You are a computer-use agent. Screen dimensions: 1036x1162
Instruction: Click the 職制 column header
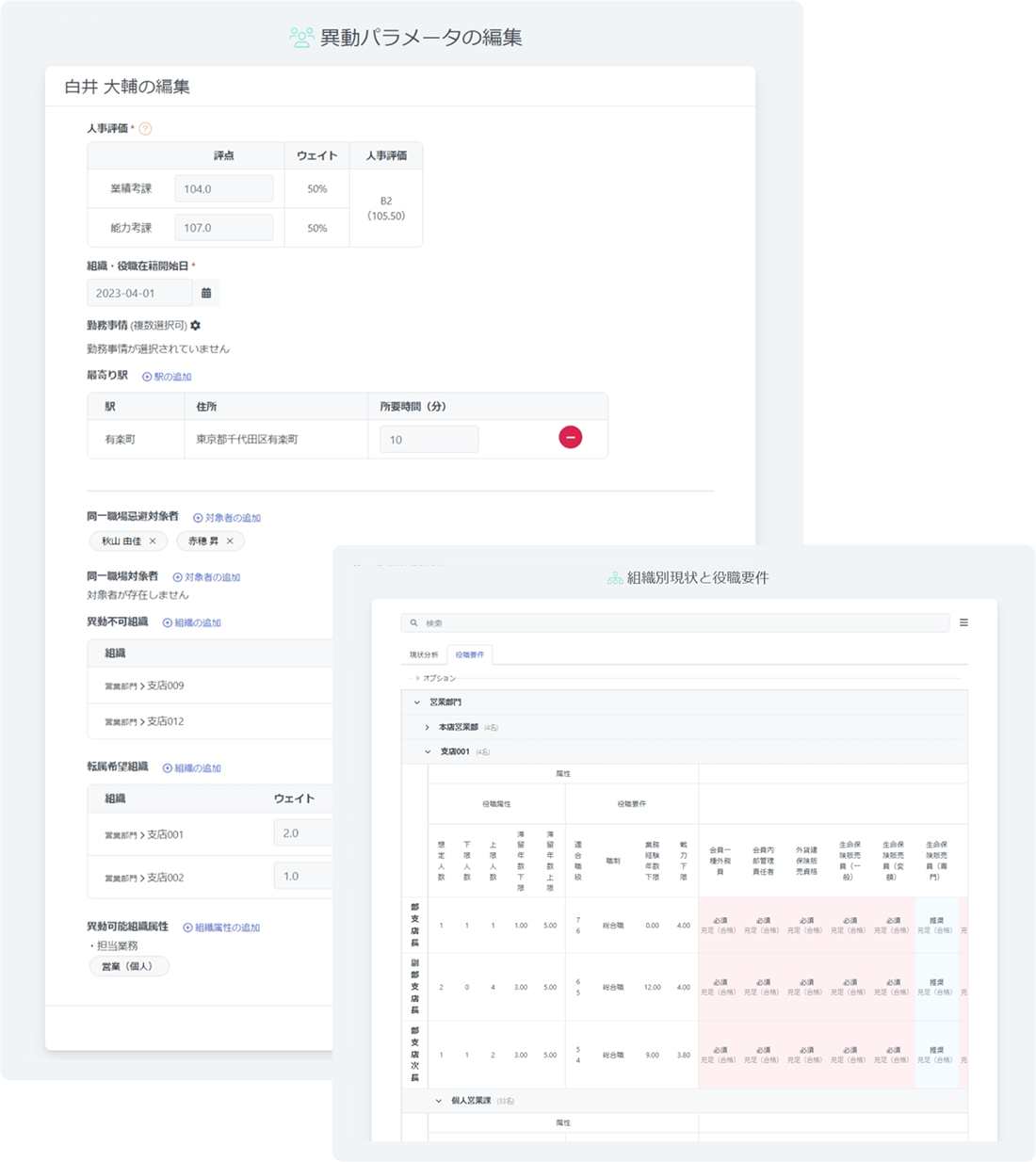pyautogui.click(x=613, y=861)
